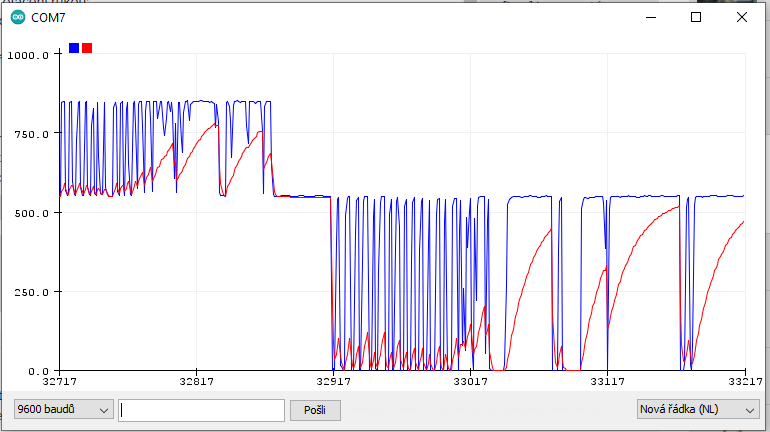Viewport: 770px width, 432px height.
Task: Focus the serial message text input field
Action: point(201,410)
